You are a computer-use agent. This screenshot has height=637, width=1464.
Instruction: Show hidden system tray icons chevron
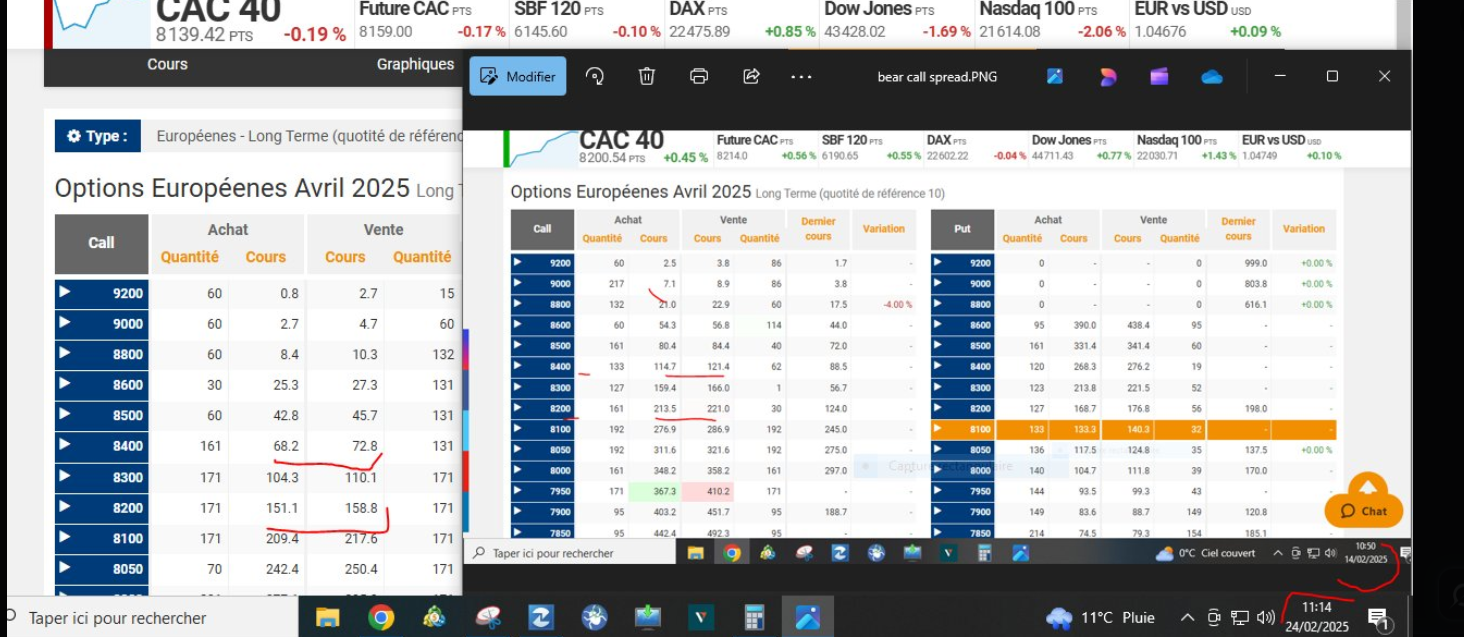(1187, 618)
